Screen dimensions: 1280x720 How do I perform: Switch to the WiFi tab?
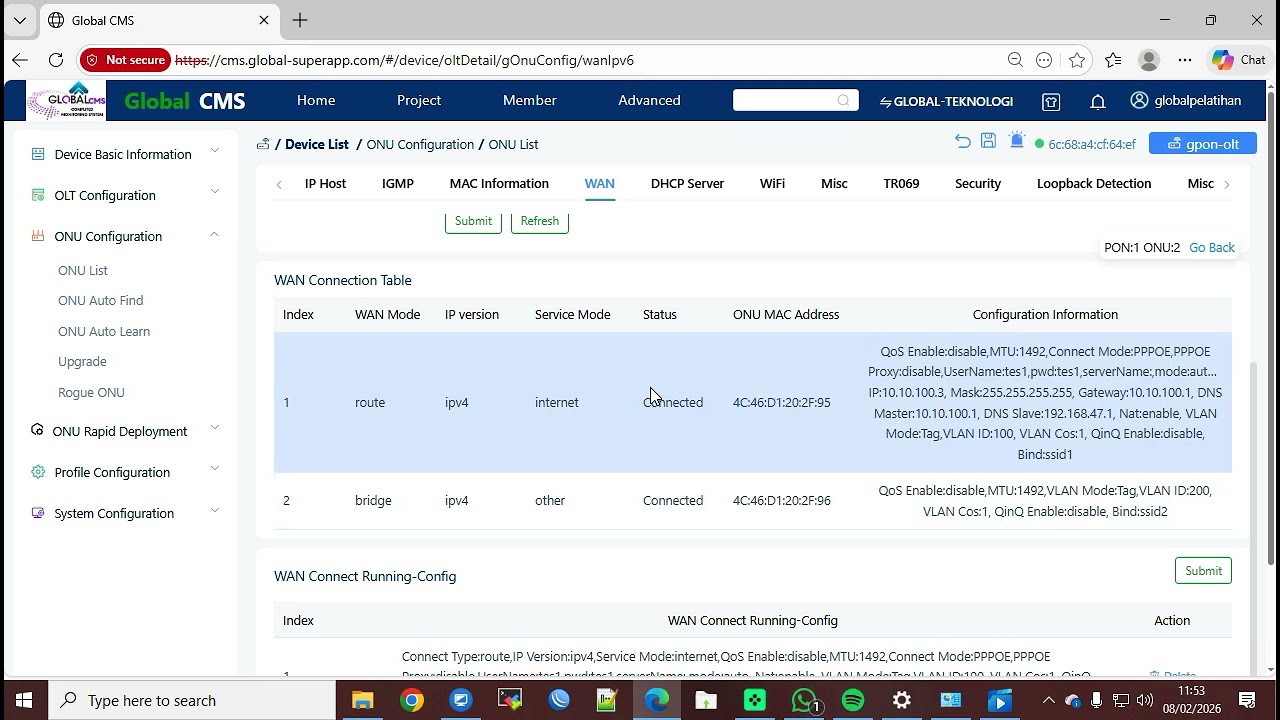tap(772, 183)
